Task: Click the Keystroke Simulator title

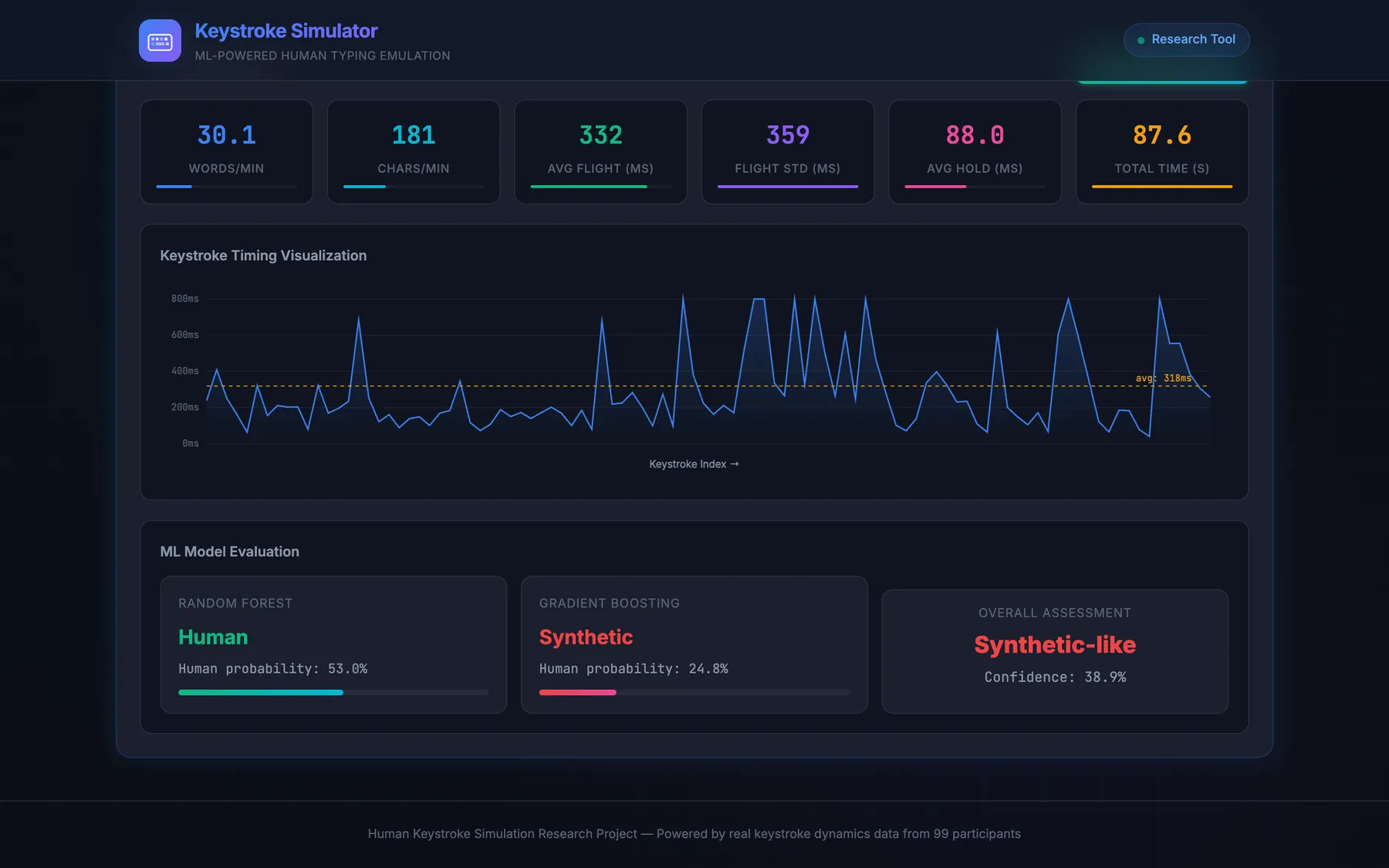Action: pyautogui.click(x=286, y=31)
